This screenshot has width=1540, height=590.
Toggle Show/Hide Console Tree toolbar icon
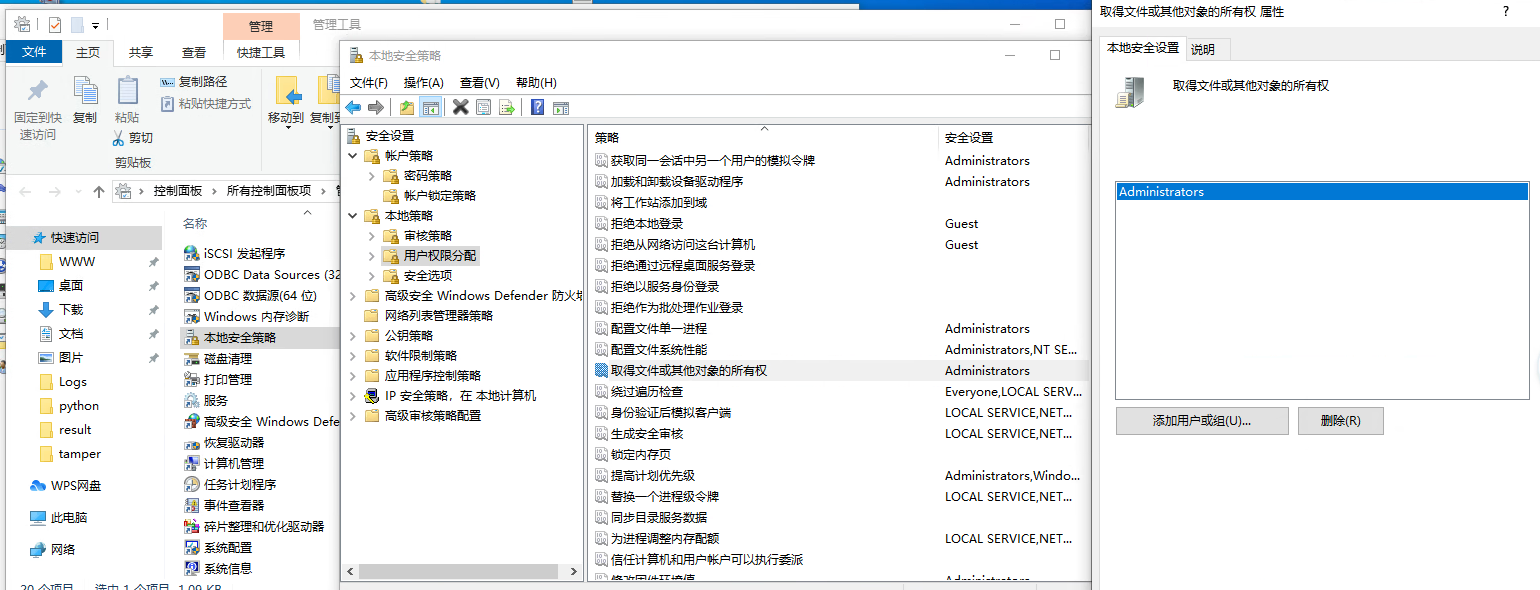coord(430,107)
